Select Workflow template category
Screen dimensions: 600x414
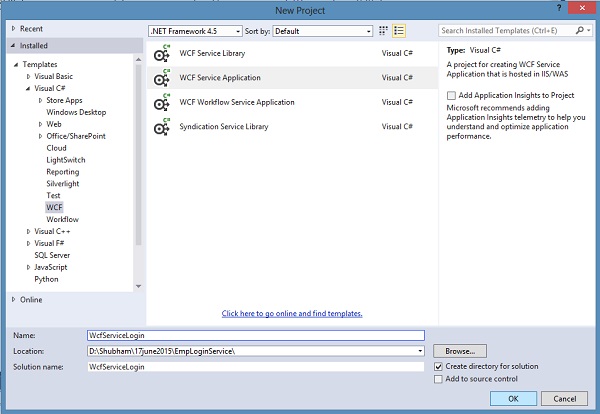pos(62,219)
